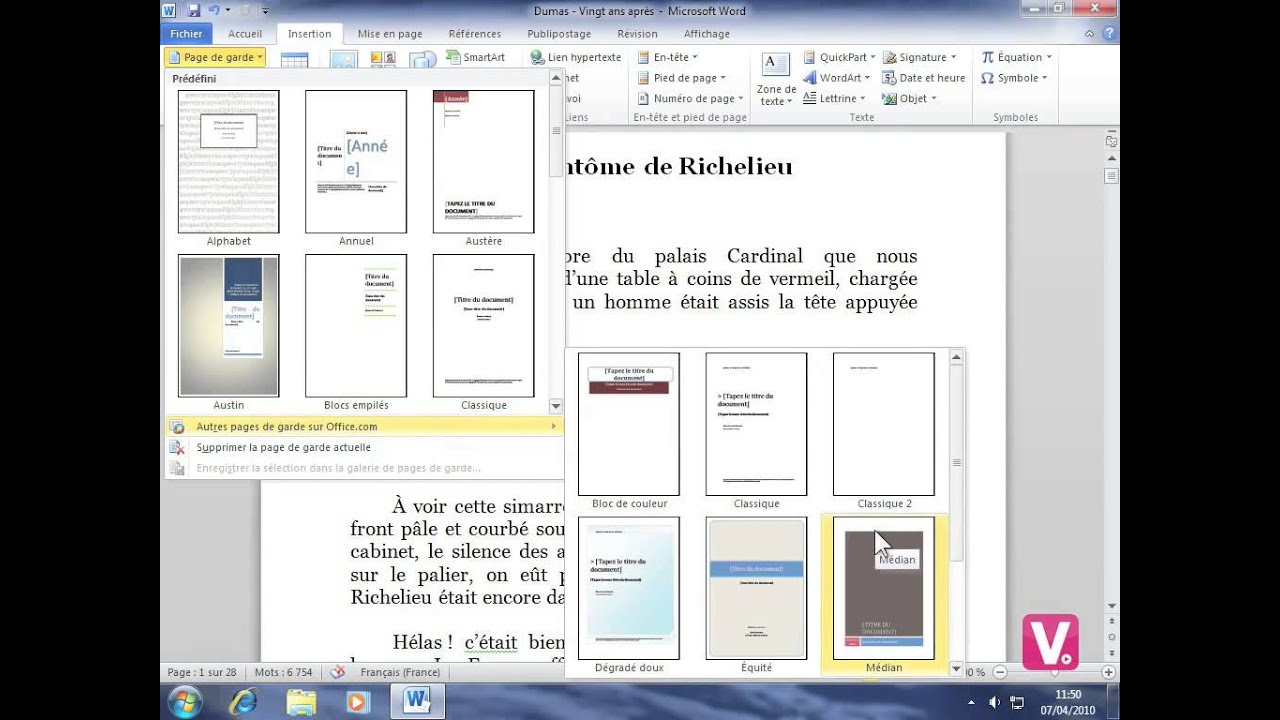
Task: Open Windows Explorer folder on taskbar
Action: [x=301, y=702]
